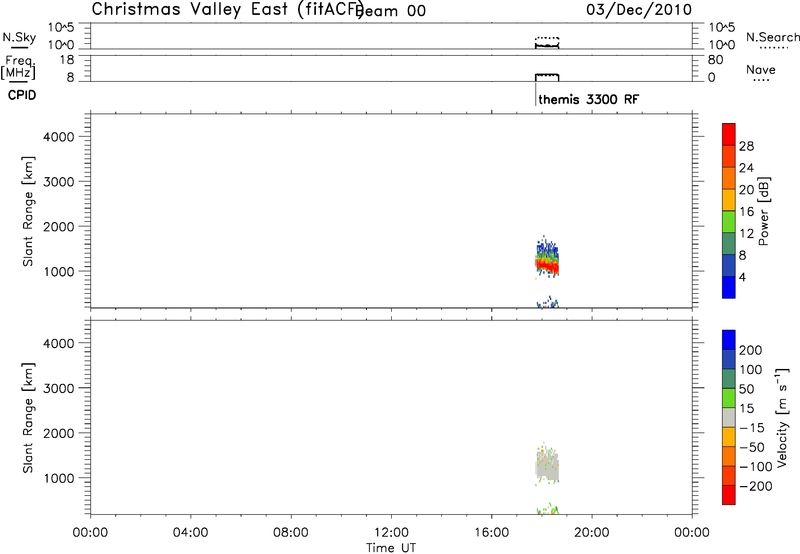The height and width of the screenshot is (554, 800).
Task: Pick the red Velocity segment below -200
Action: pyautogui.click(x=729, y=495)
